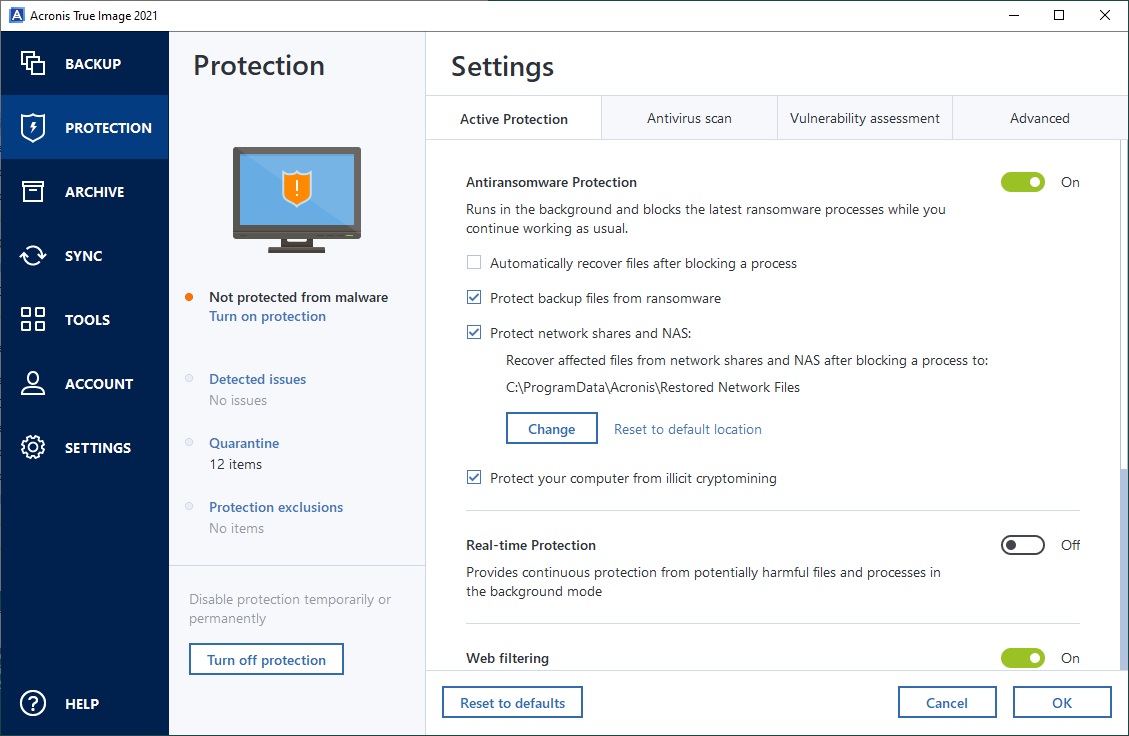Turn off the Antiransomware Protection switch

(x=1022, y=182)
